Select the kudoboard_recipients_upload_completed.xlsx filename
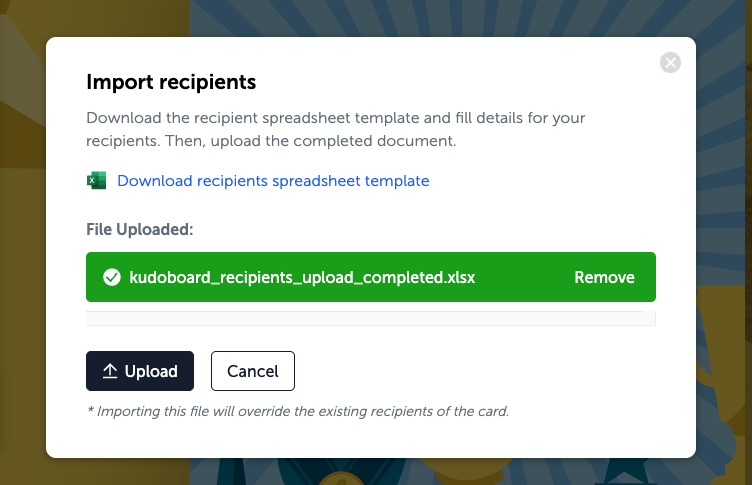The height and width of the screenshot is (485, 752). [302, 277]
